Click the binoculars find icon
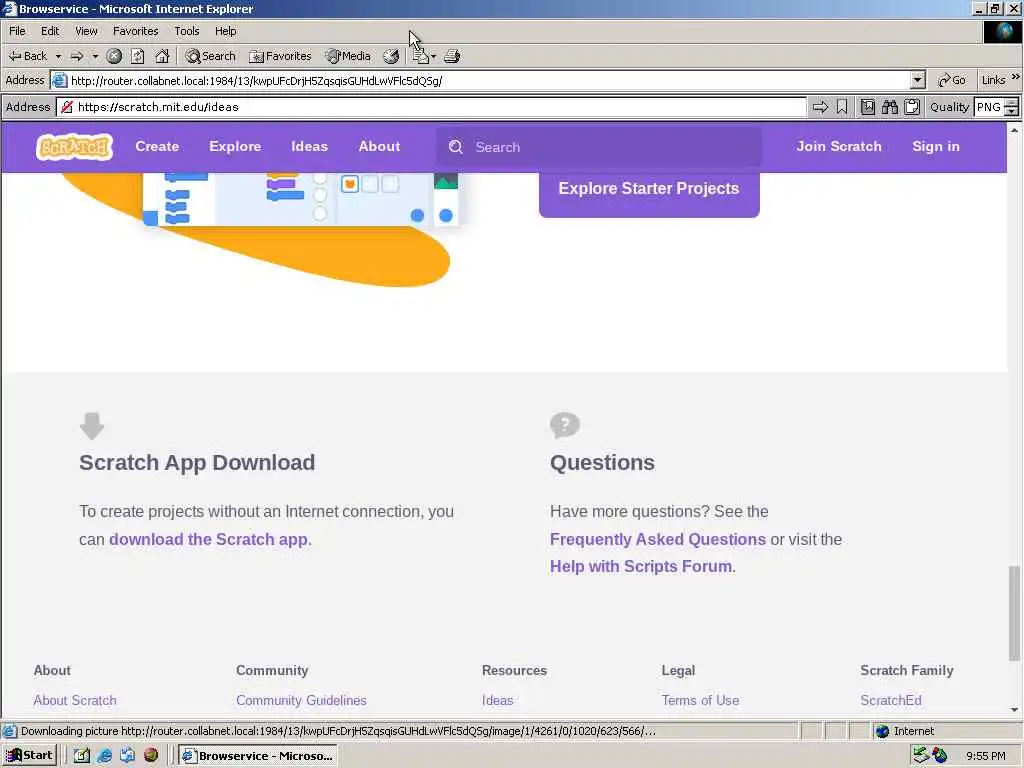Viewport: 1024px width, 768px height. click(889, 107)
